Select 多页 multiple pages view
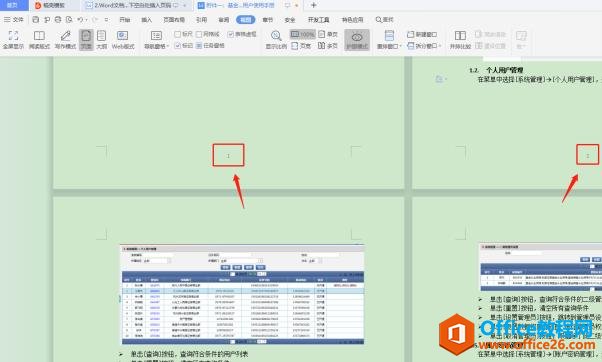 coord(328,46)
